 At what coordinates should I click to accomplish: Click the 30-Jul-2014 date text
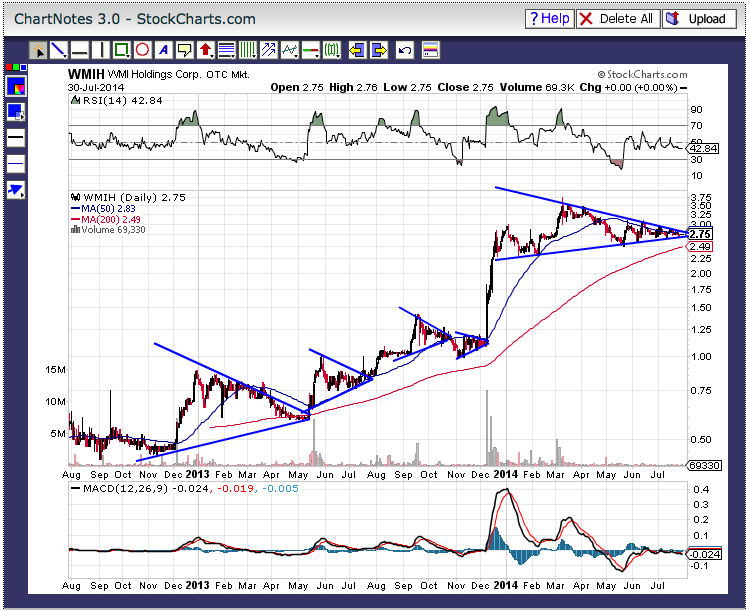click(x=96, y=87)
